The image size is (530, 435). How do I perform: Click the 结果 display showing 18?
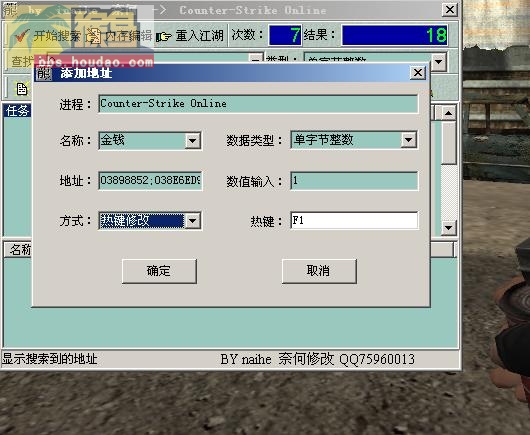(x=395, y=35)
